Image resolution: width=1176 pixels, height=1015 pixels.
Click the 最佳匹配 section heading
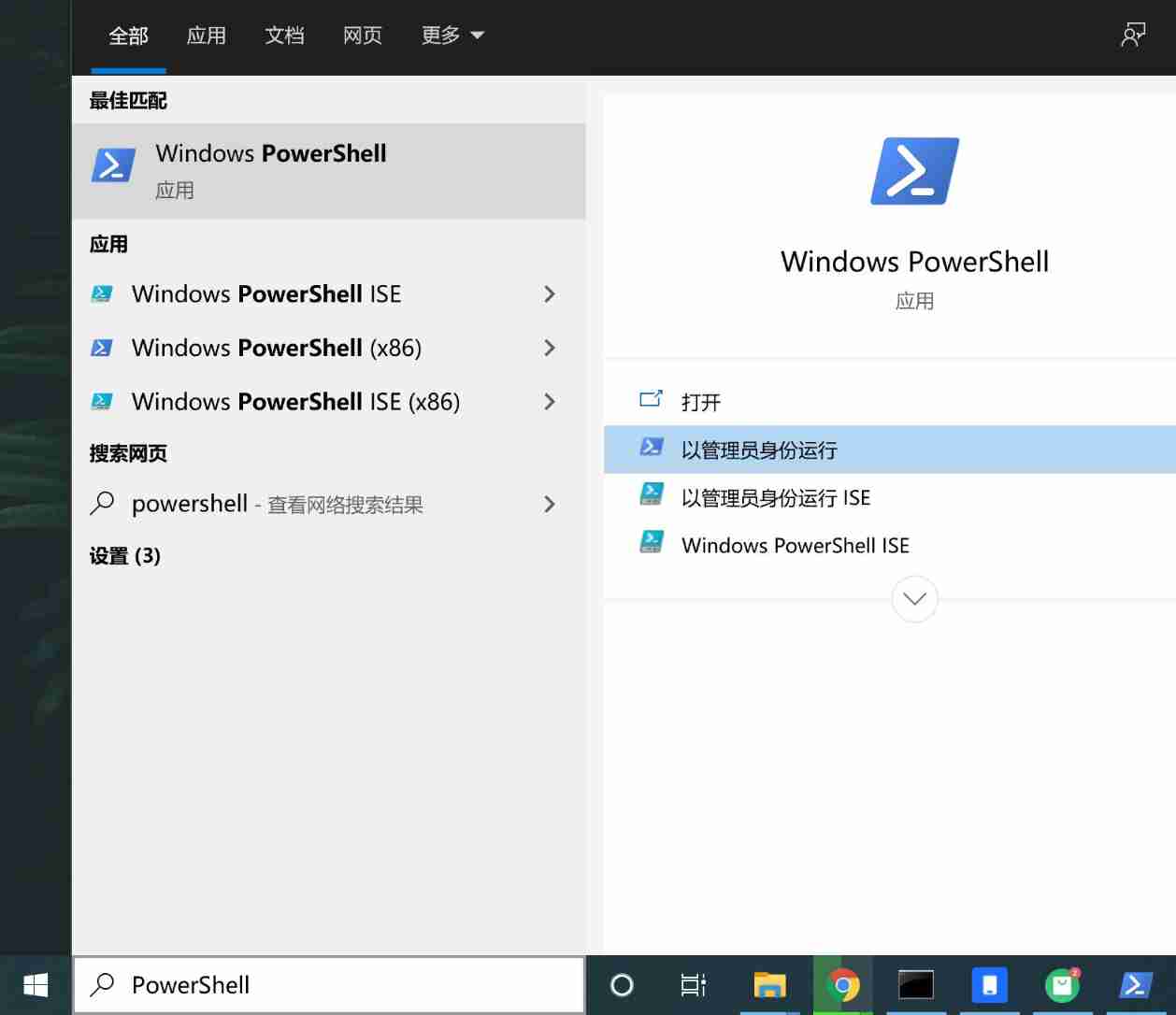[128, 101]
